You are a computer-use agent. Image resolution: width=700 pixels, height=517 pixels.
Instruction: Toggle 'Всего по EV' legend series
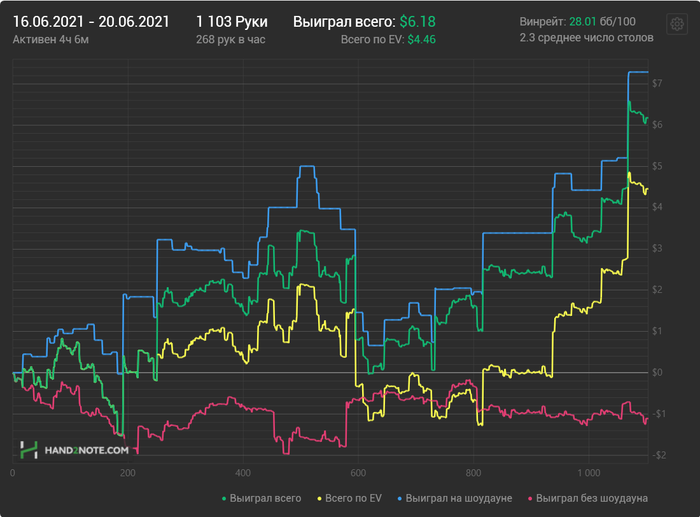(350, 498)
